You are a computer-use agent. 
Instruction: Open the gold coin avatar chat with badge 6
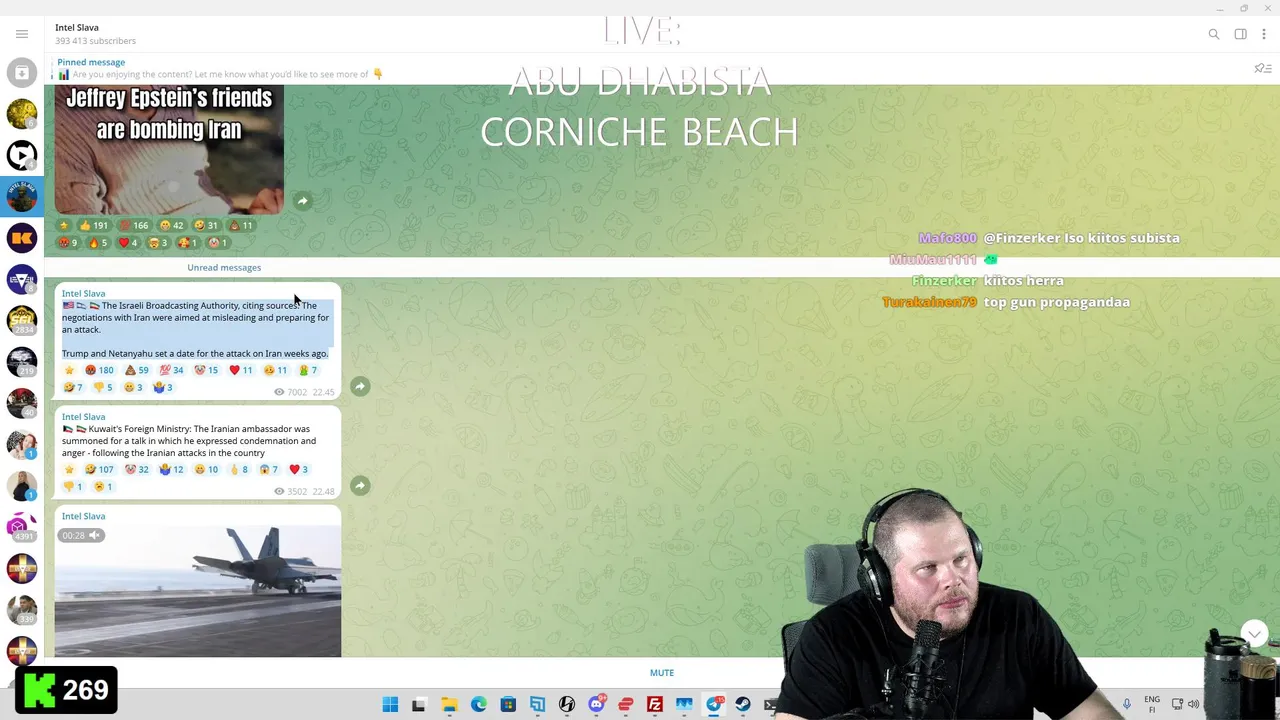[x=22, y=114]
